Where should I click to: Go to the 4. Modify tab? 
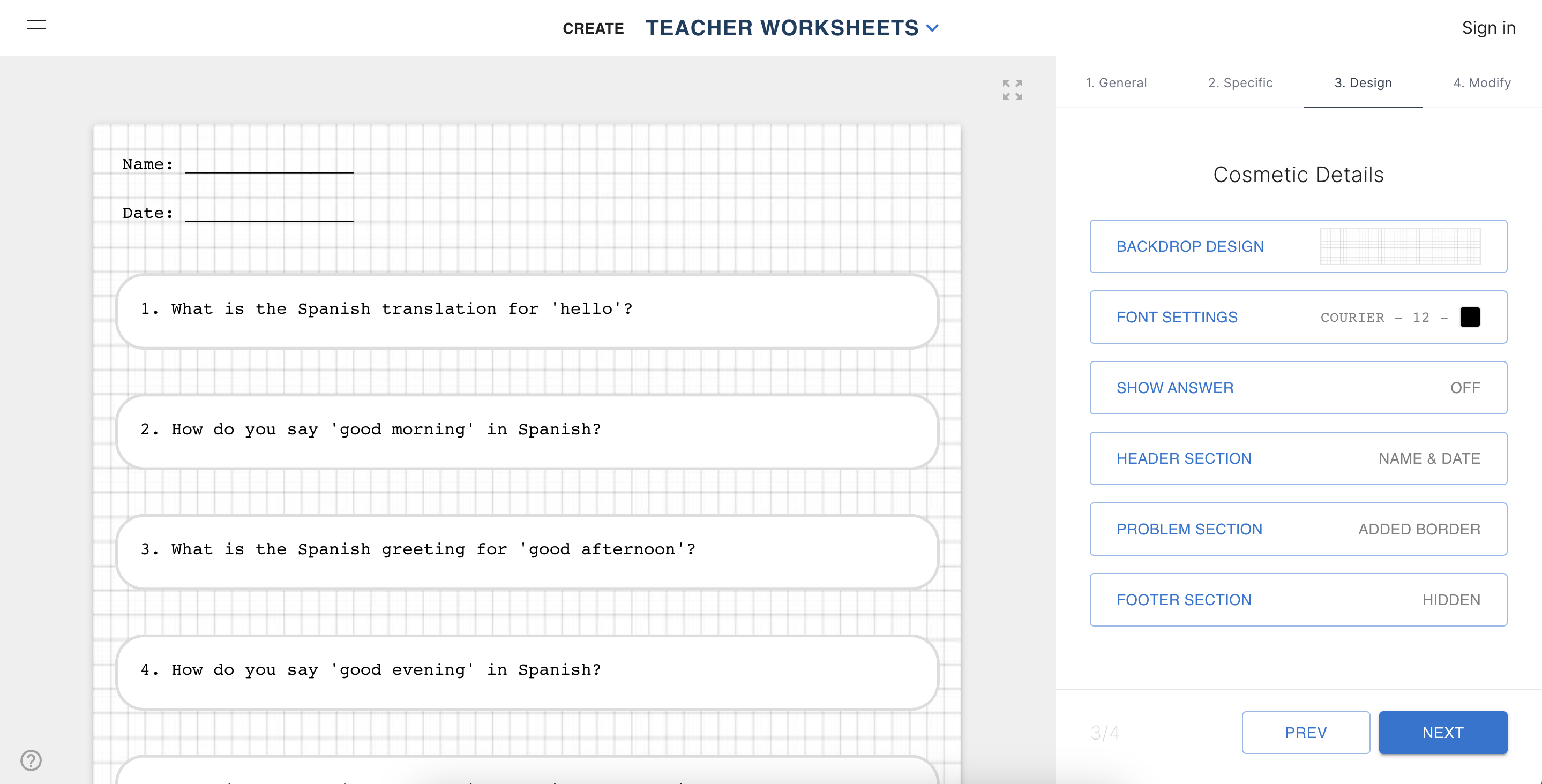[x=1481, y=82]
